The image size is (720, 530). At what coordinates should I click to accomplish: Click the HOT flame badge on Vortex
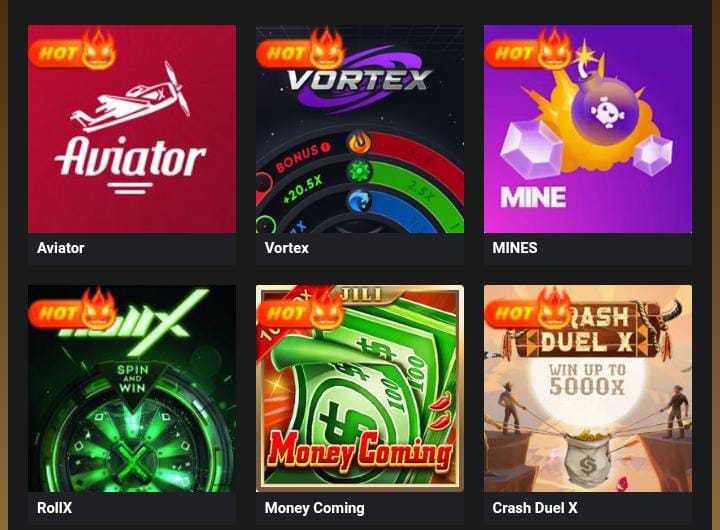[300, 49]
